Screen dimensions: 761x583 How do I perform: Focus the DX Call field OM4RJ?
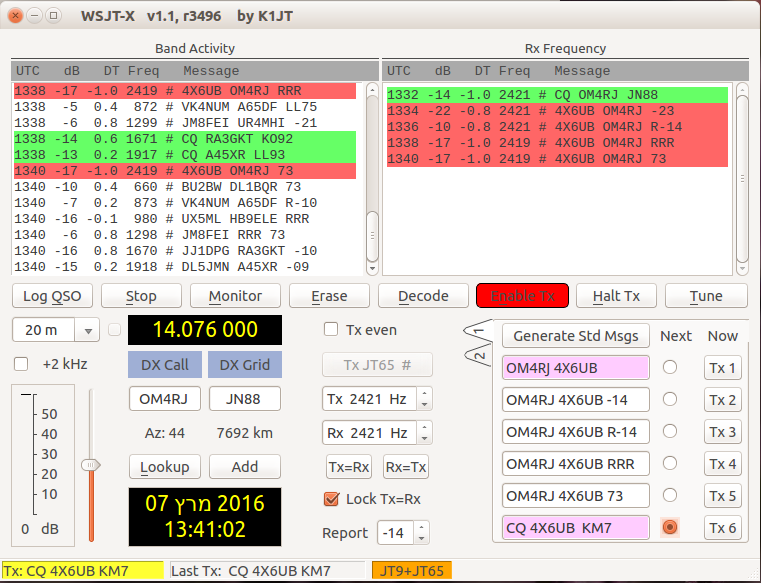click(x=165, y=399)
